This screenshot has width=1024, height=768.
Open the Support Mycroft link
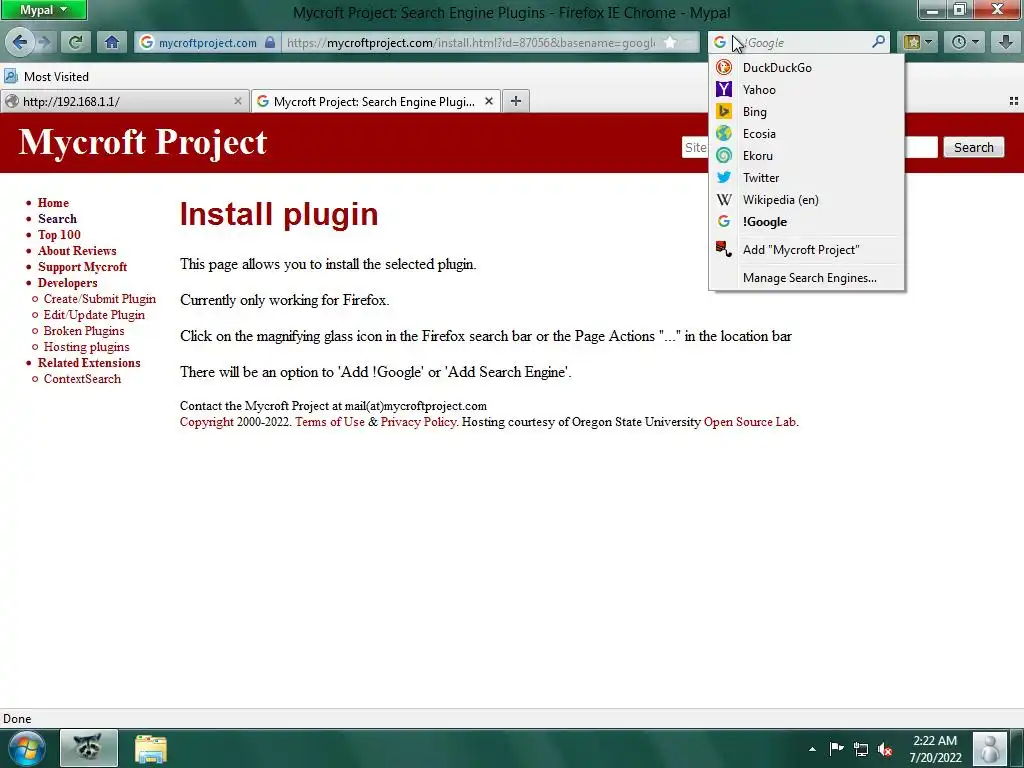(82, 266)
